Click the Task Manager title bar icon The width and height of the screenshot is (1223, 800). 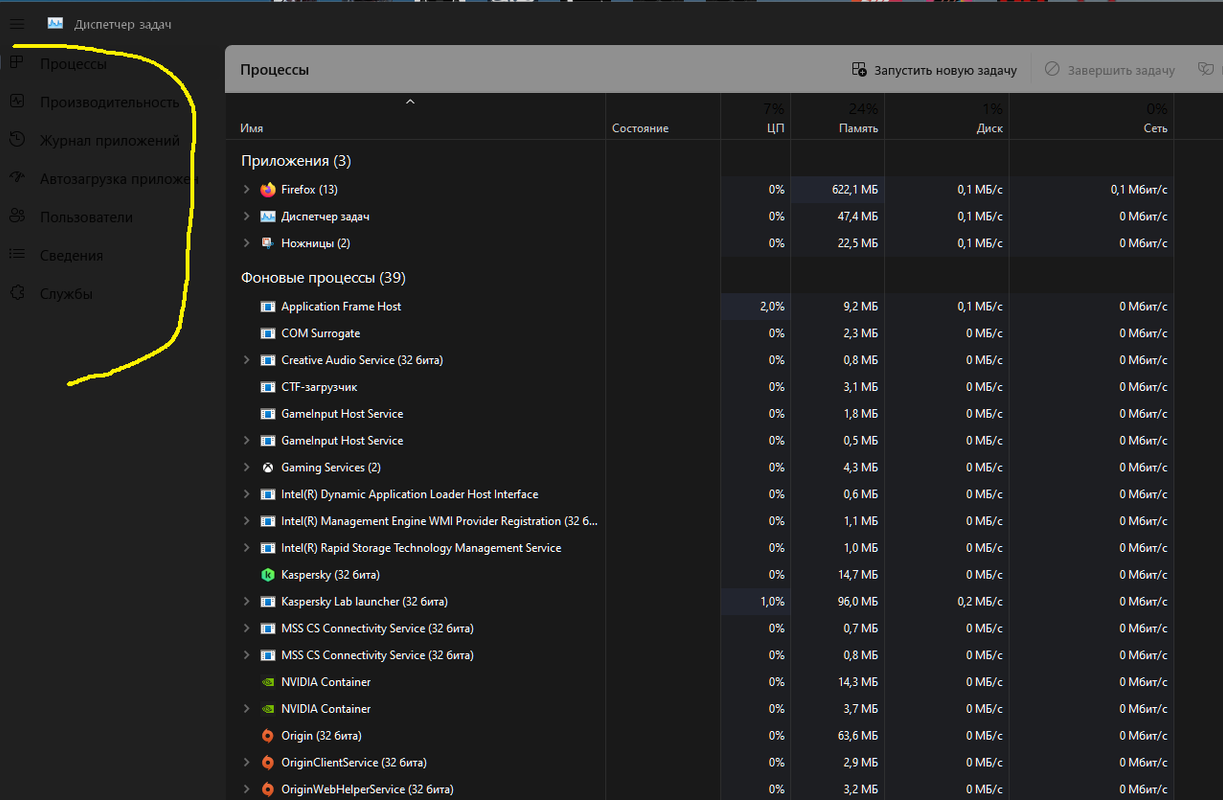point(55,24)
